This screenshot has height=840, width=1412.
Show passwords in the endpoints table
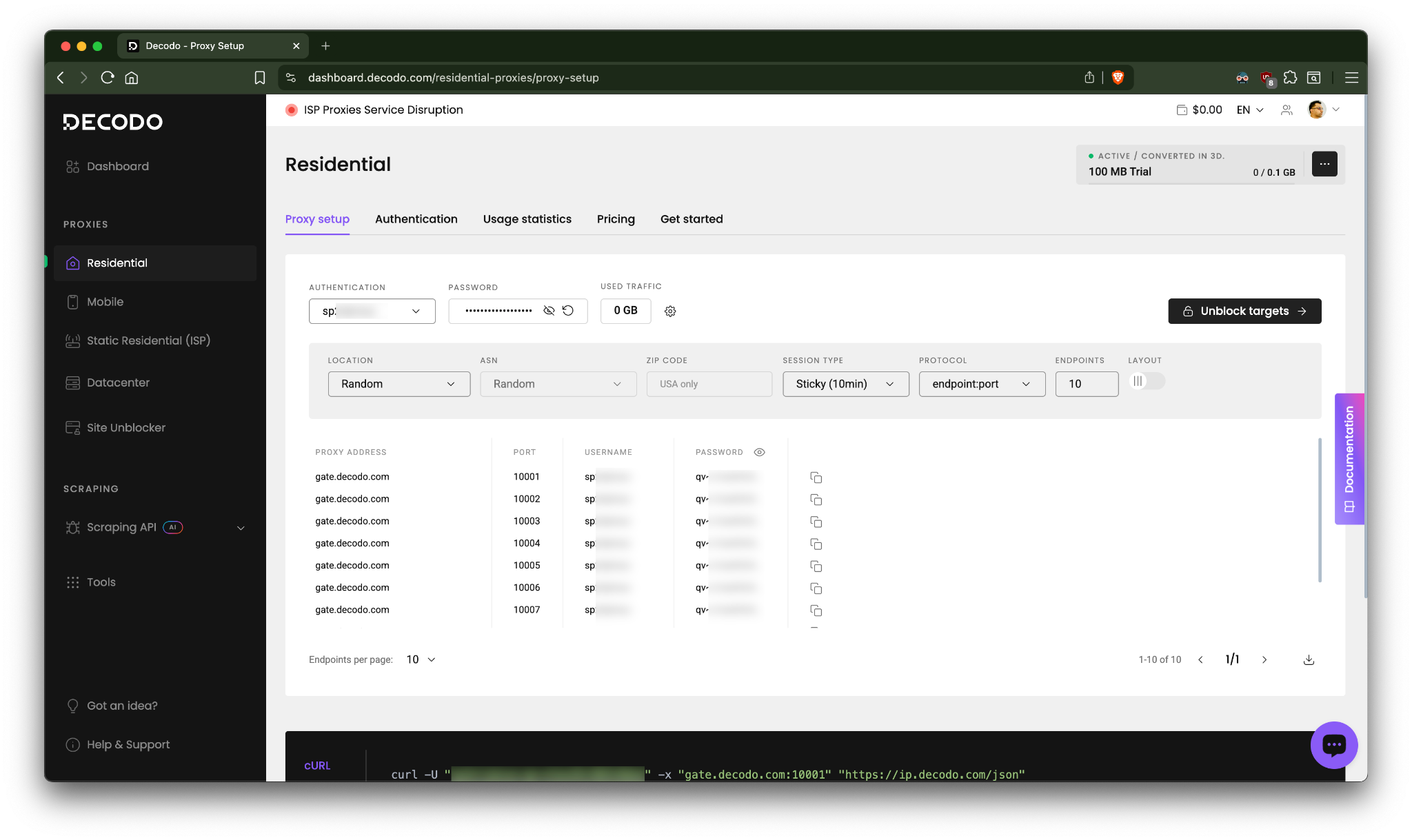[759, 452]
